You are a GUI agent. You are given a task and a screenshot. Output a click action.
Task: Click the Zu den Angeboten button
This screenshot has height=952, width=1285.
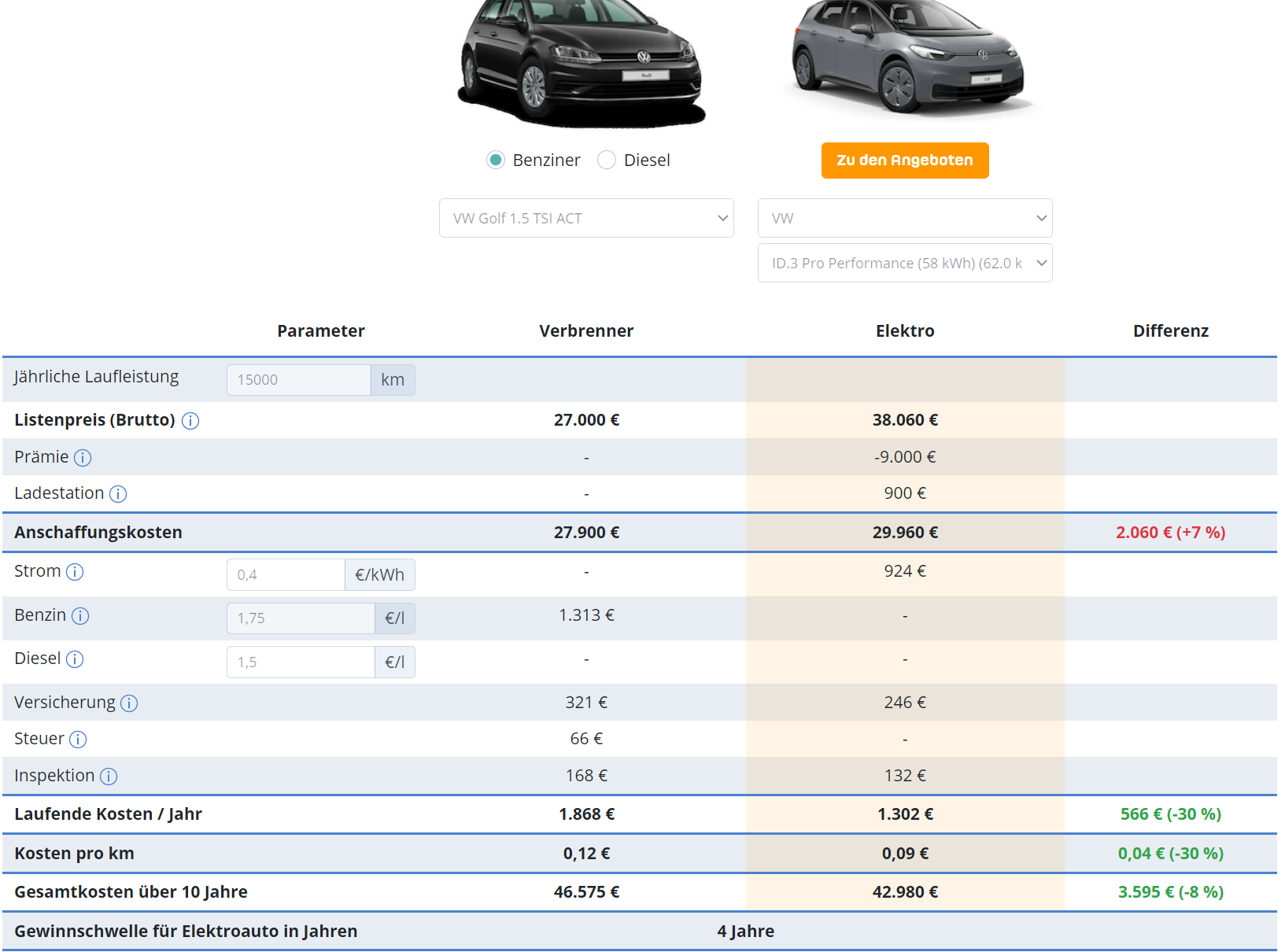click(x=905, y=161)
